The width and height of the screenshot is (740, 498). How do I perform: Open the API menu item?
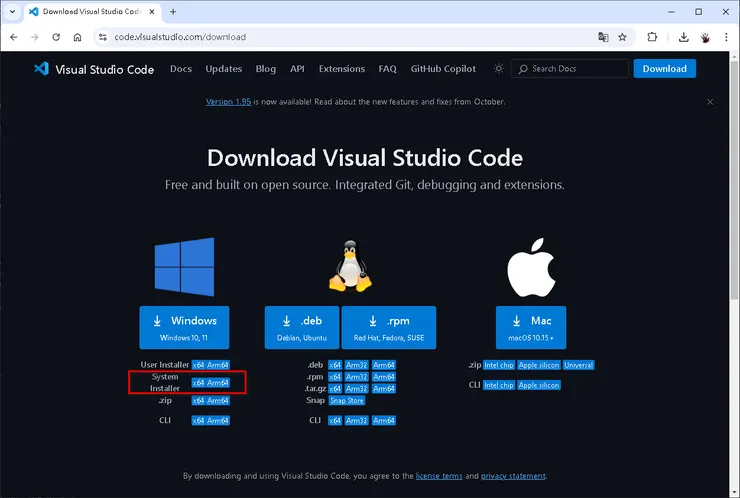297,69
